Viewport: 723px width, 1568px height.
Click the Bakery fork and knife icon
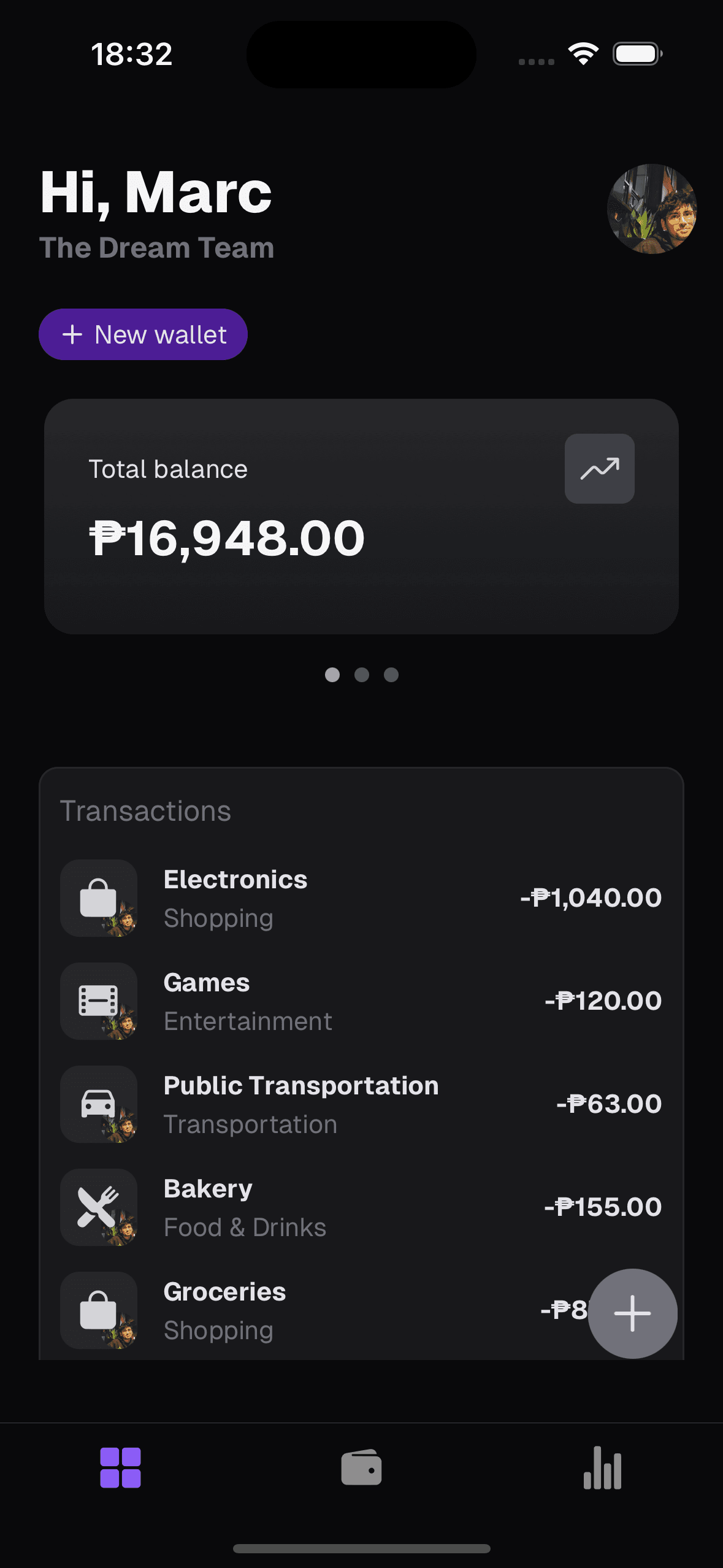[98, 1207]
